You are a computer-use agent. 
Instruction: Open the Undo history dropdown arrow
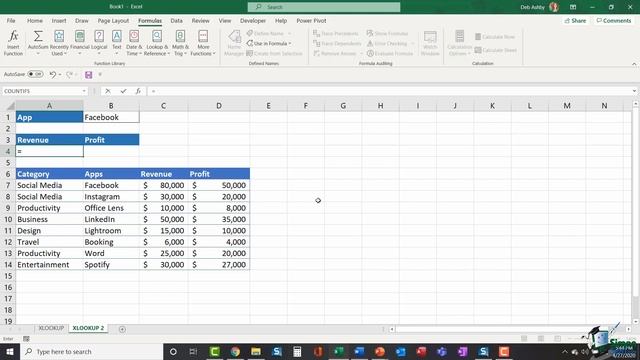coord(60,75)
